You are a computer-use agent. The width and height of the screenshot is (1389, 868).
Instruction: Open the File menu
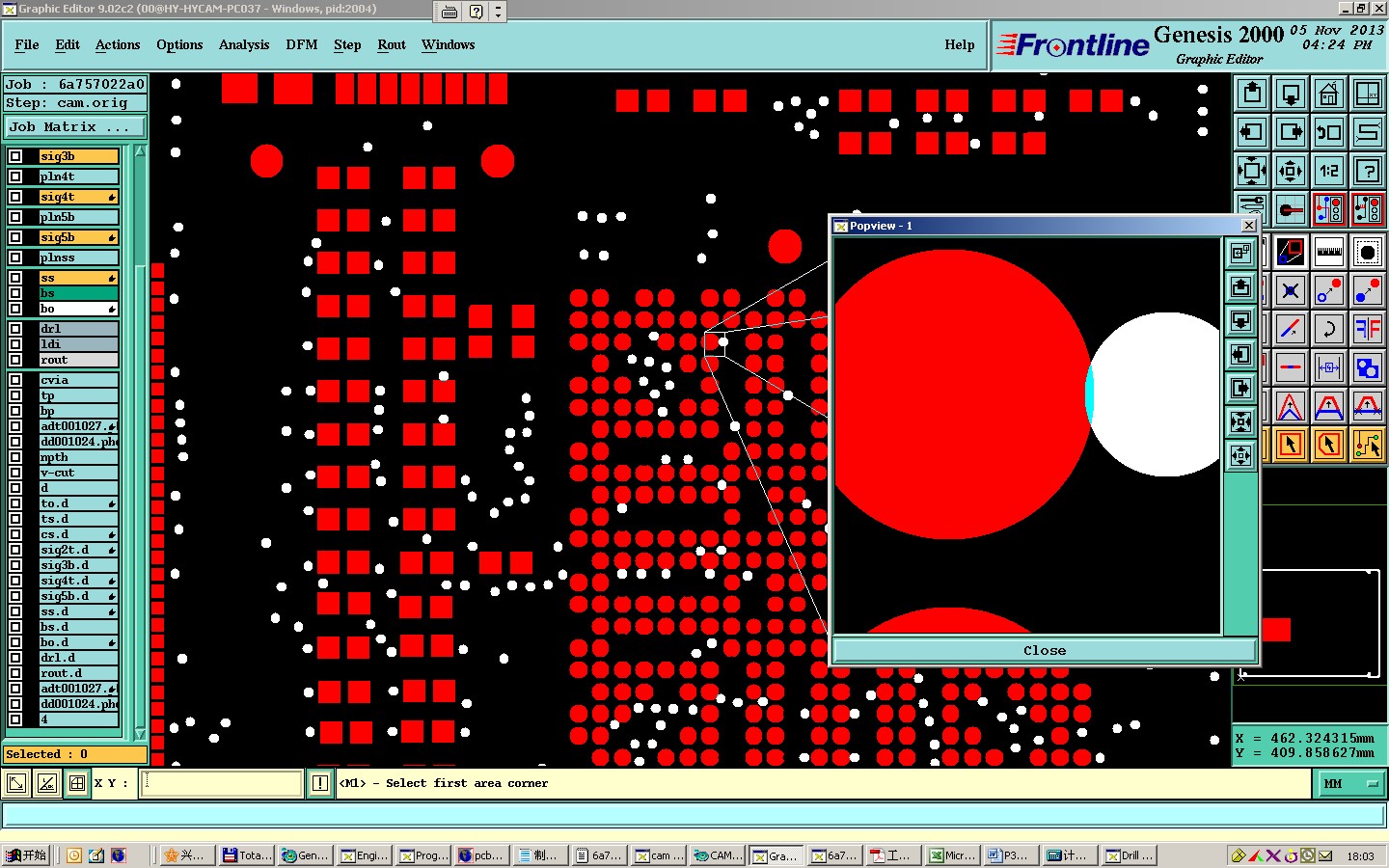27,45
